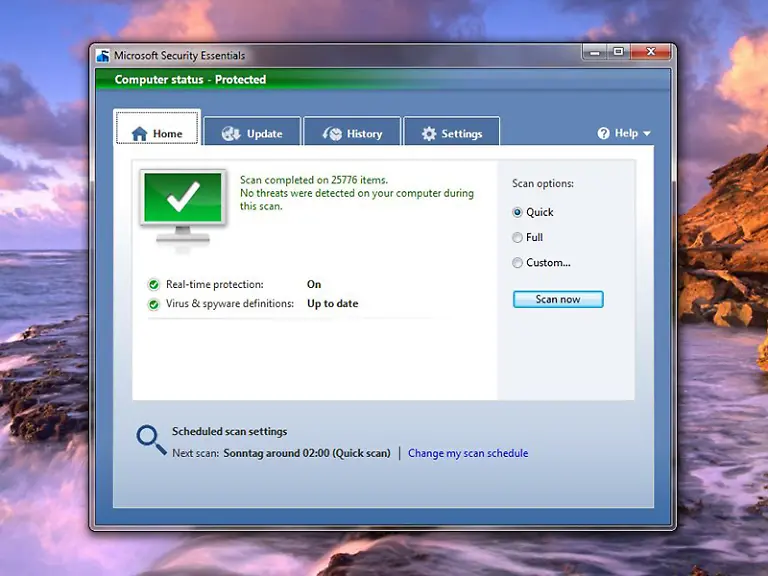Click the Microsoft Security Essentials title bar icon

103,56
